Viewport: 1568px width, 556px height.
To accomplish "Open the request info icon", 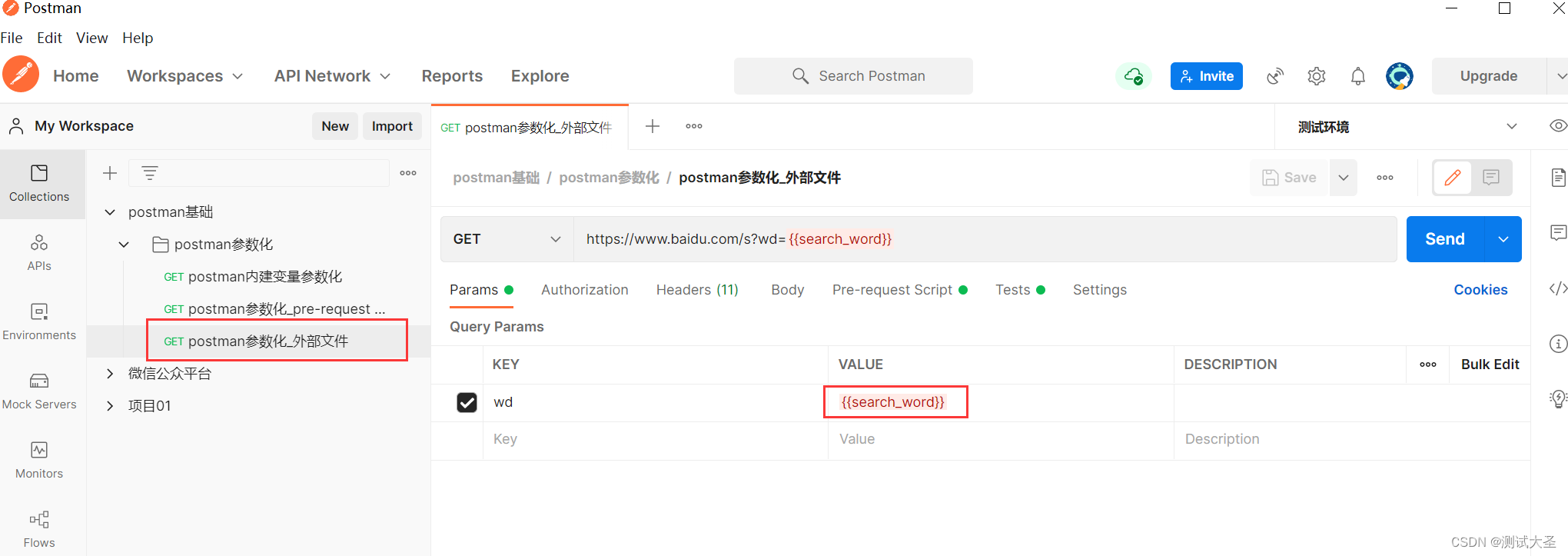I will 1558,344.
